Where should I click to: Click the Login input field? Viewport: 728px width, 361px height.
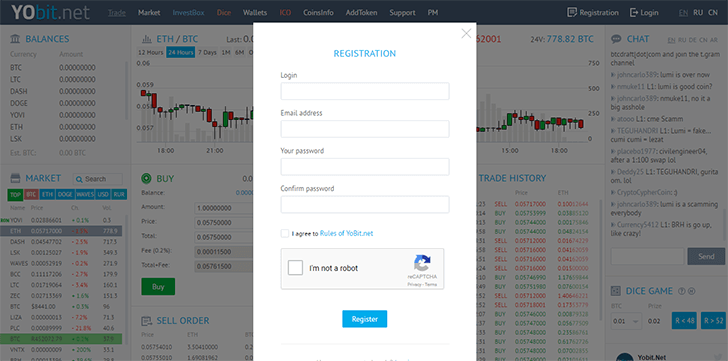point(364,91)
